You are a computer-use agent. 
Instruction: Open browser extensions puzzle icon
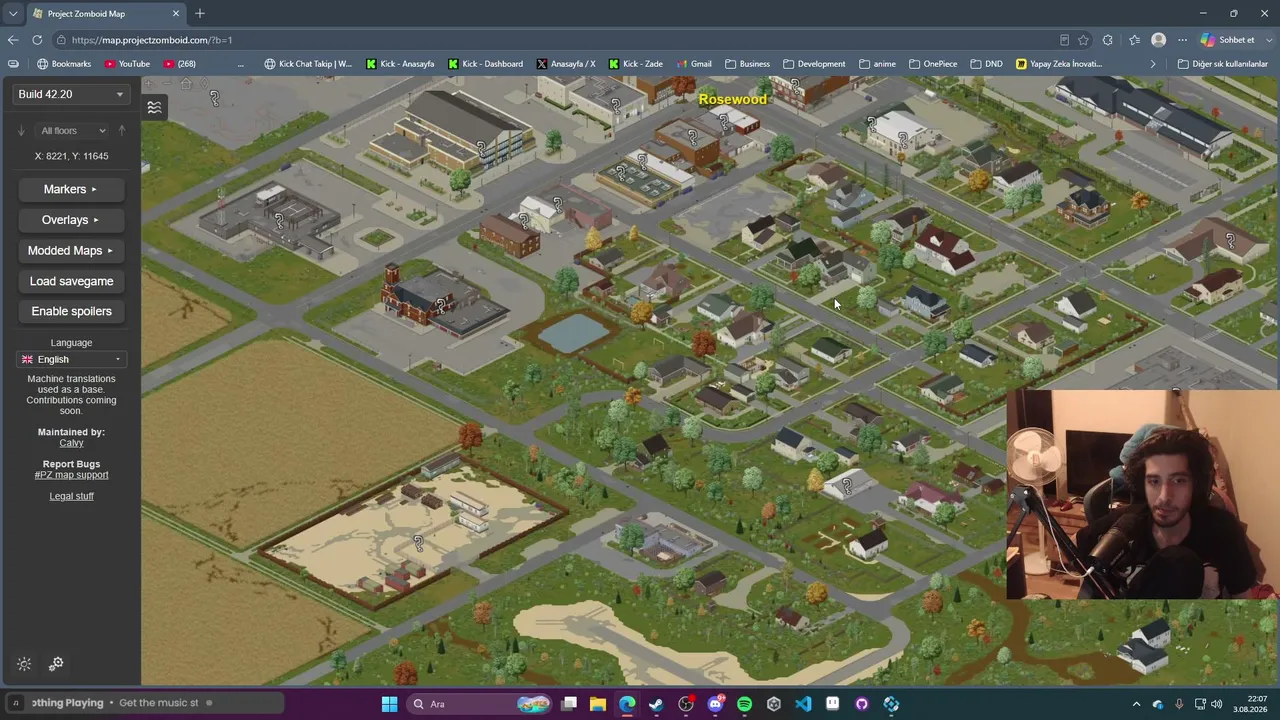pyautogui.click(x=1107, y=40)
